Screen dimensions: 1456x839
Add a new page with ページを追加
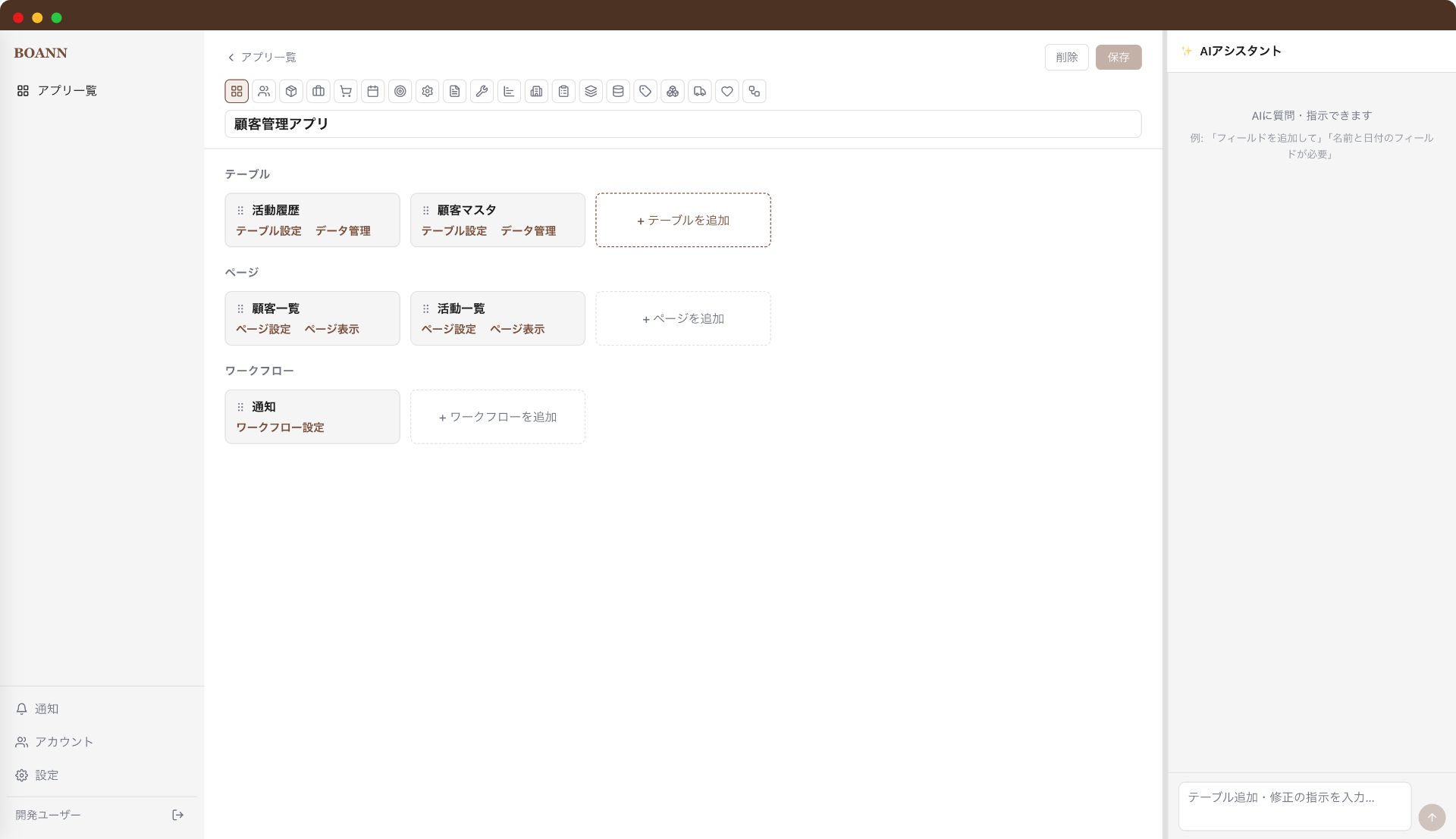point(683,318)
